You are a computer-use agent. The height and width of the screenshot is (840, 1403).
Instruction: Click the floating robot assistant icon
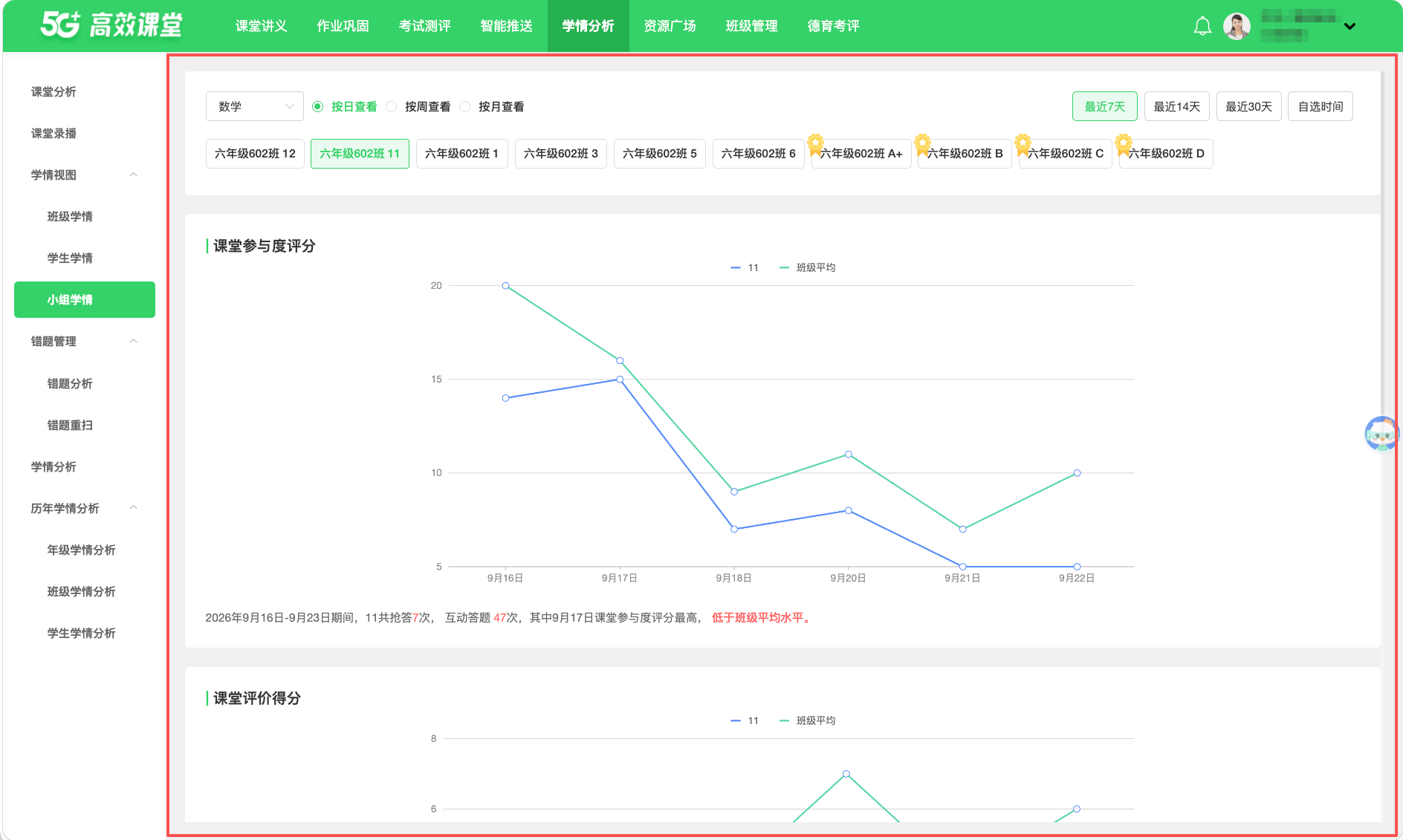[x=1381, y=434]
